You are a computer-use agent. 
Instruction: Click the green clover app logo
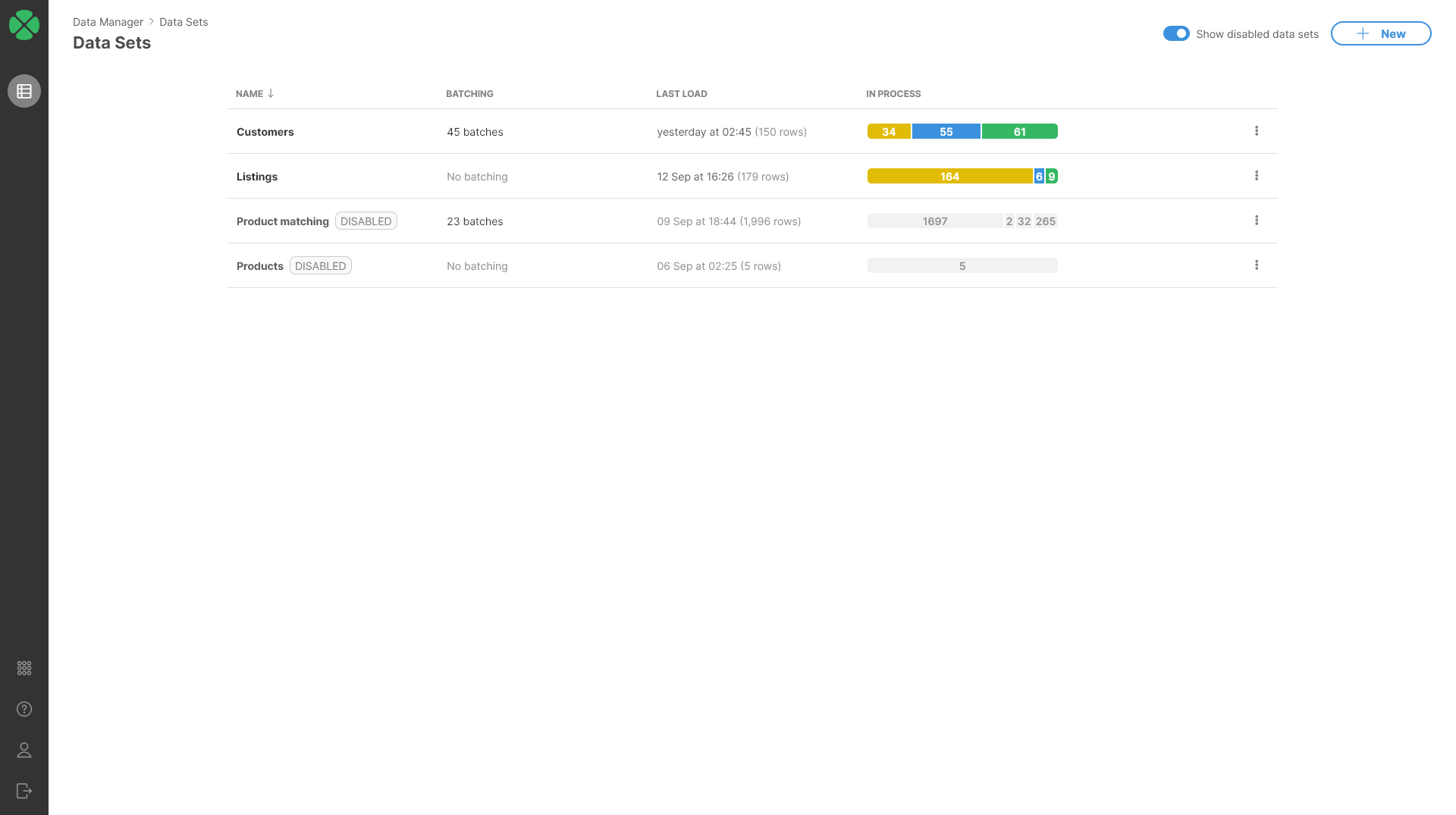24,24
